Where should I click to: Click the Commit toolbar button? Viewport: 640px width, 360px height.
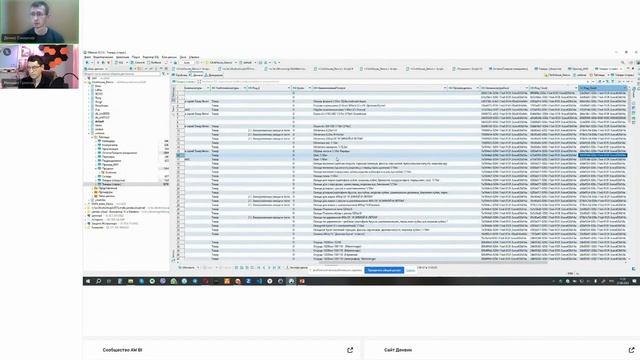(139, 62)
